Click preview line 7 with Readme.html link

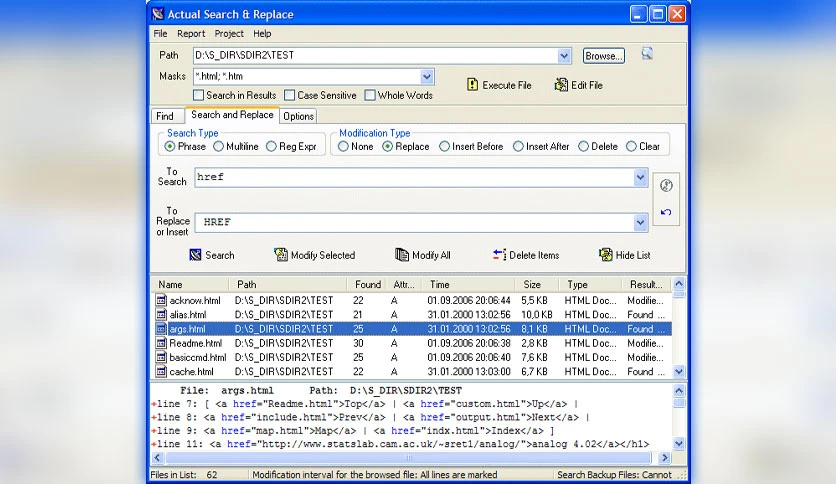(x=364, y=404)
